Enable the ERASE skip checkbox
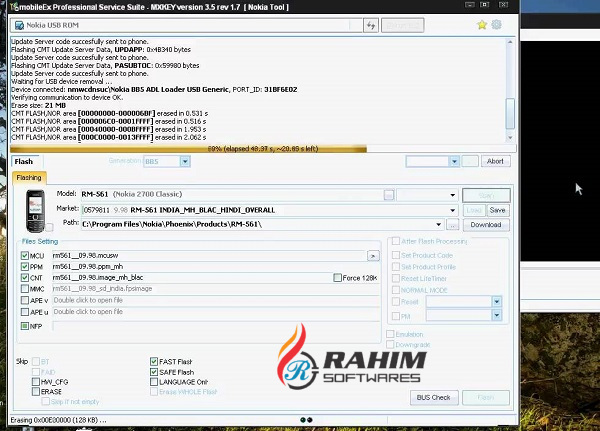Viewport: 600px width, 431px height. coord(36,392)
